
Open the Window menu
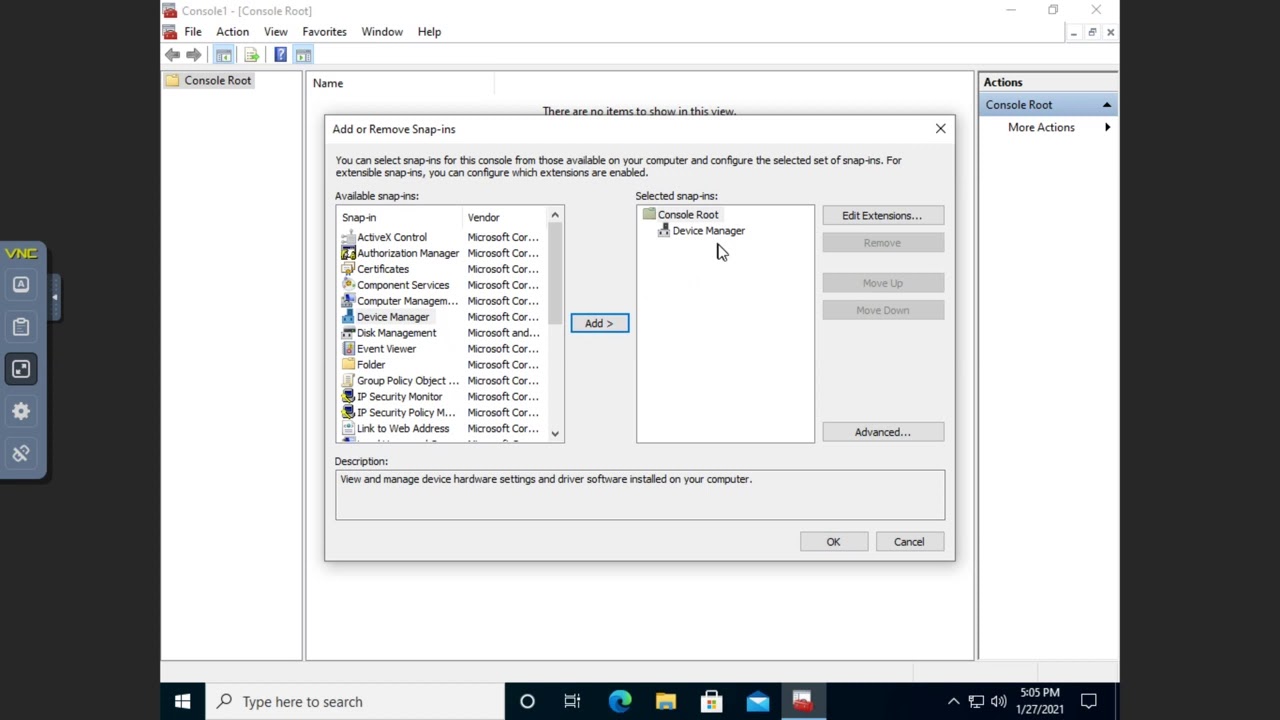tap(382, 32)
